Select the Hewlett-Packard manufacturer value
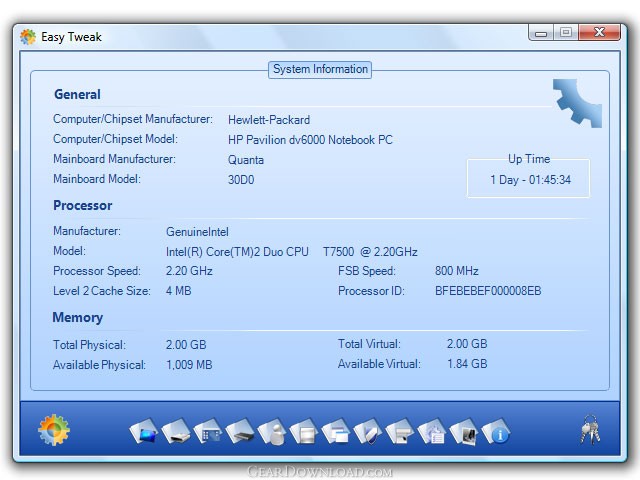Viewport: 640px width, 480px height. coord(269,120)
